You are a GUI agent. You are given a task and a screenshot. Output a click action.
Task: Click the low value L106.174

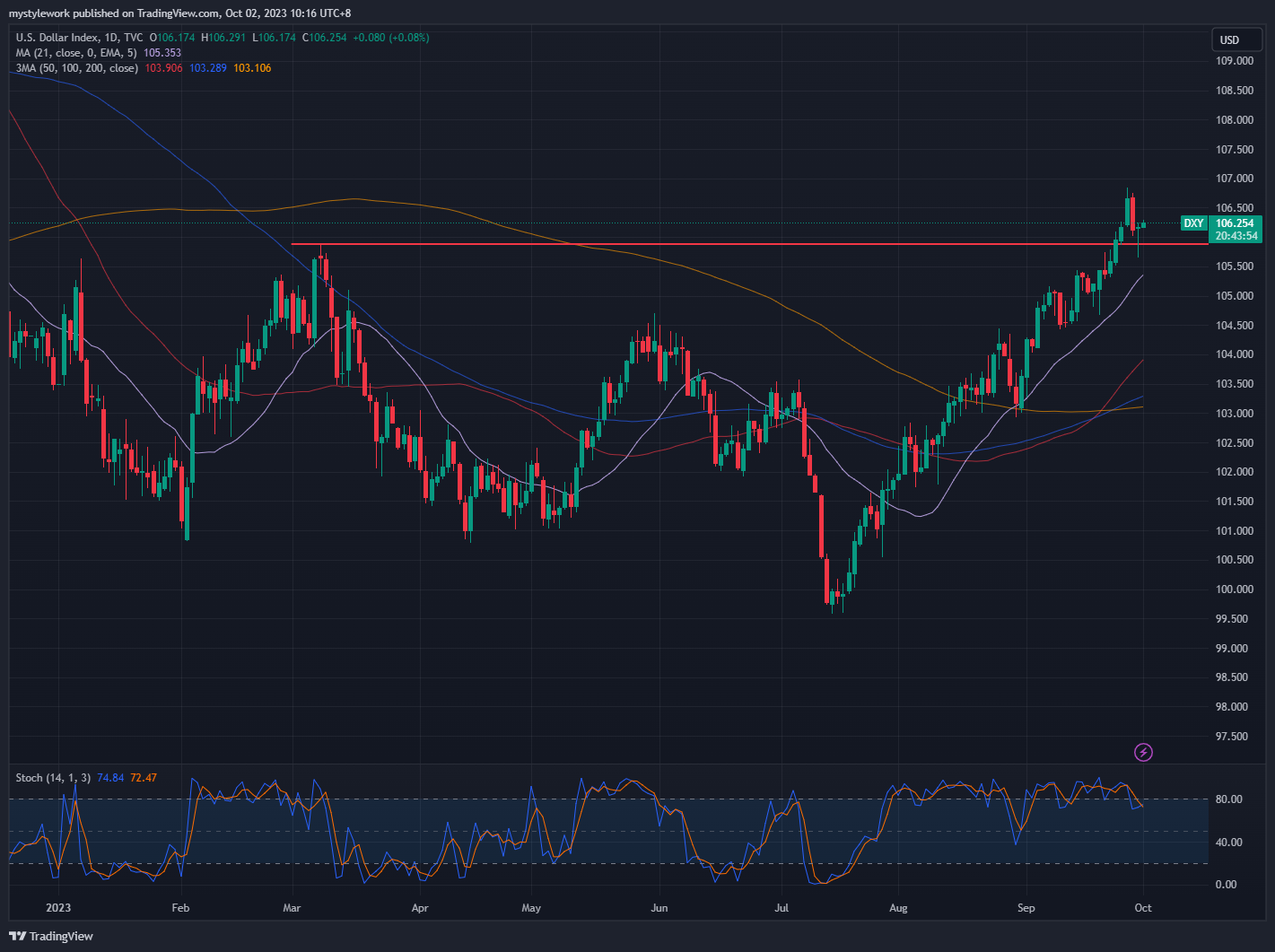(274, 38)
